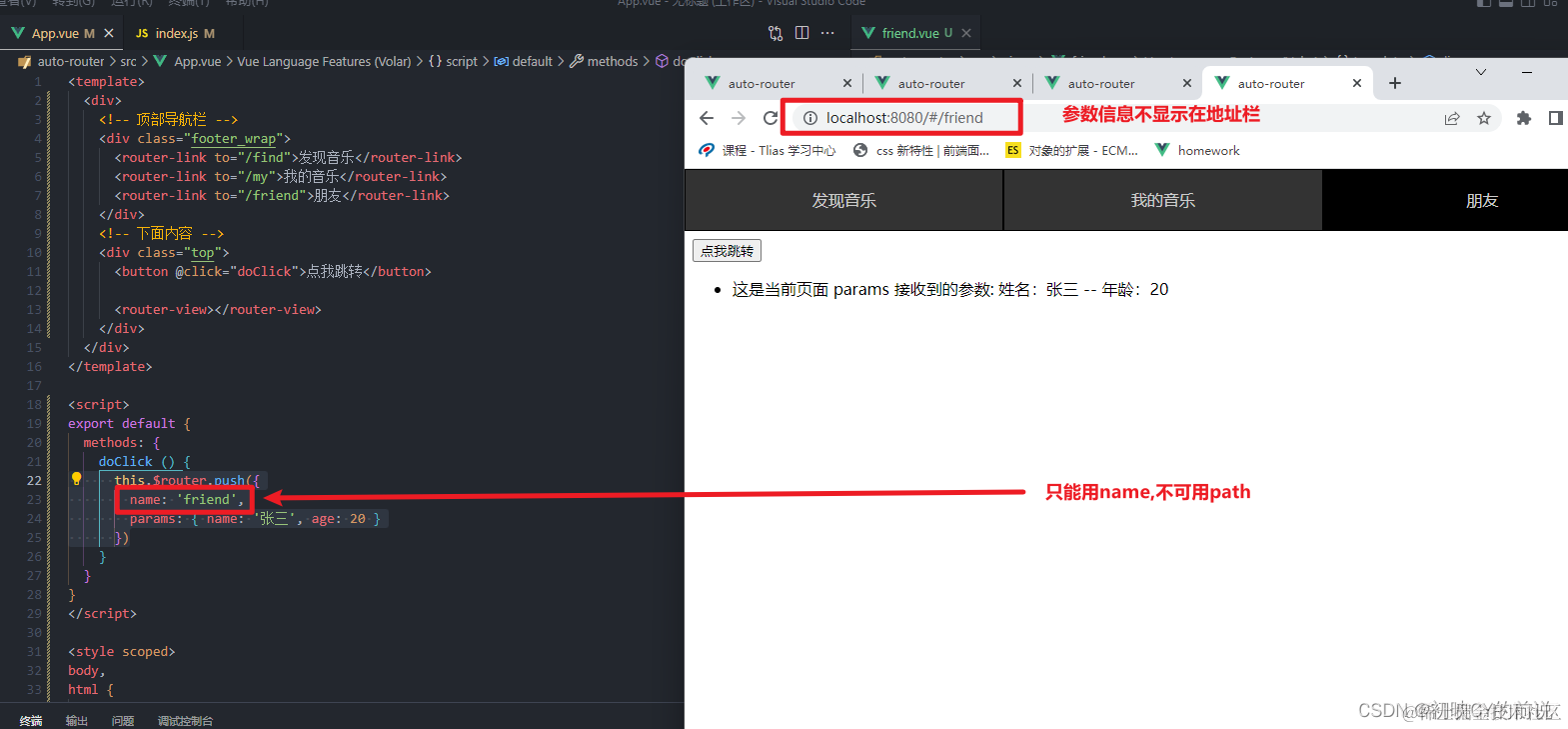Close the active fourth auto-router browser tab
The height and width of the screenshot is (729, 1568).
click(x=1357, y=83)
